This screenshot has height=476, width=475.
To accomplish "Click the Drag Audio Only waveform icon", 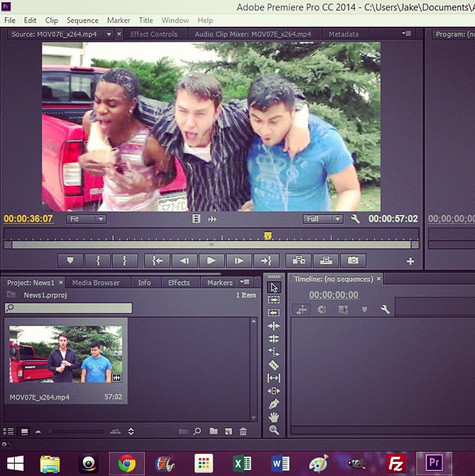I will (x=212, y=219).
